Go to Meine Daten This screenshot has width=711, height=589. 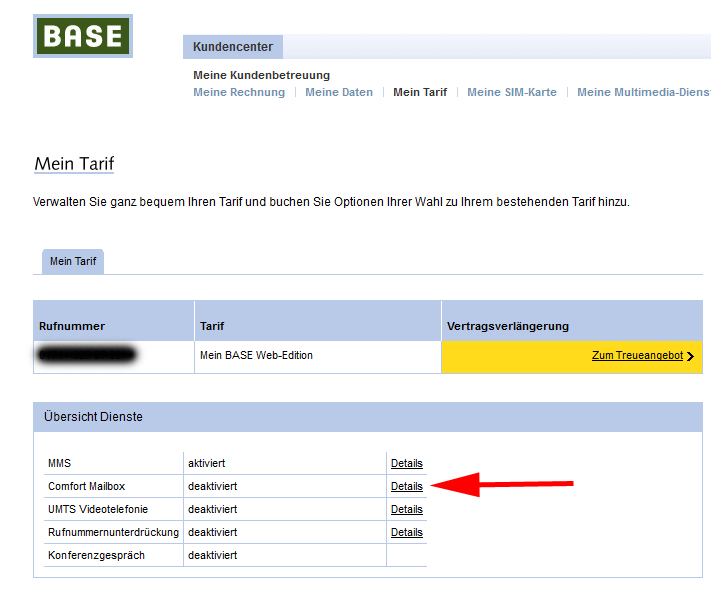click(339, 92)
